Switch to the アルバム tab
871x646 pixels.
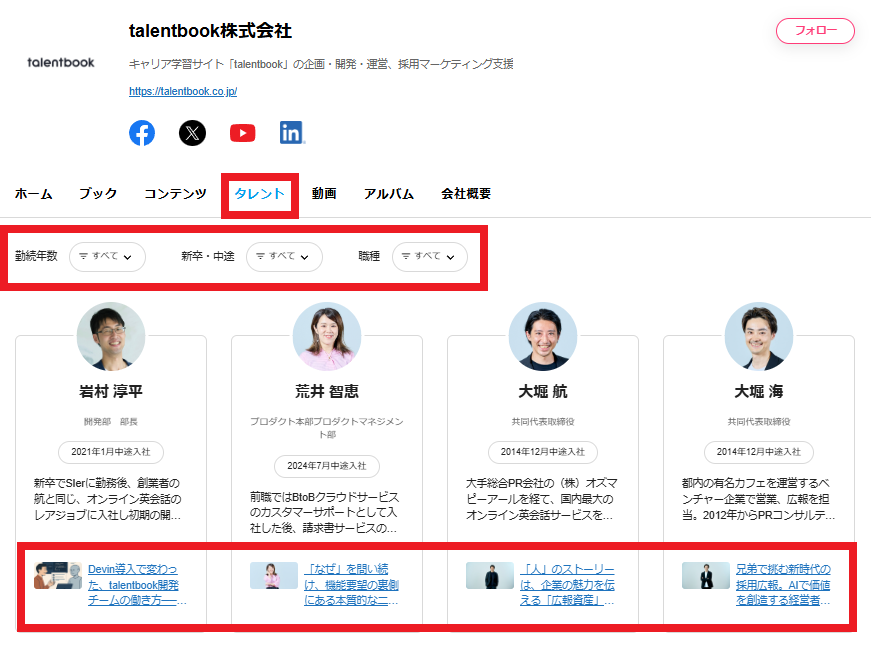click(388, 194)
